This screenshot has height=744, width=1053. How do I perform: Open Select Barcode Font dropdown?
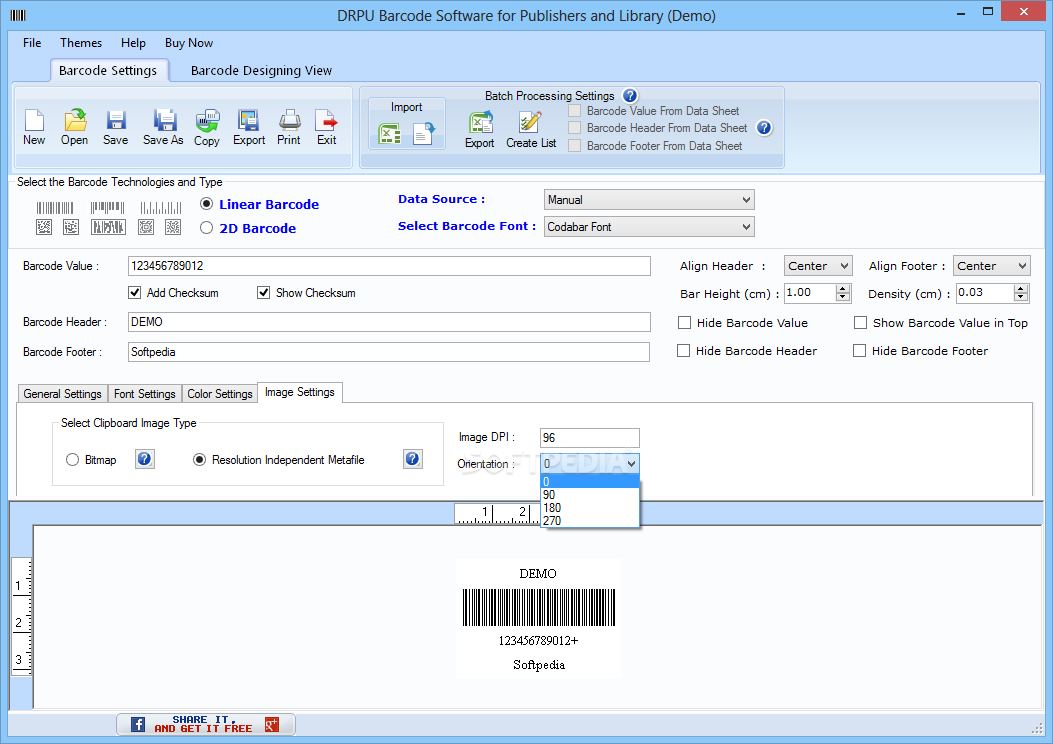[x=649, y=226]
